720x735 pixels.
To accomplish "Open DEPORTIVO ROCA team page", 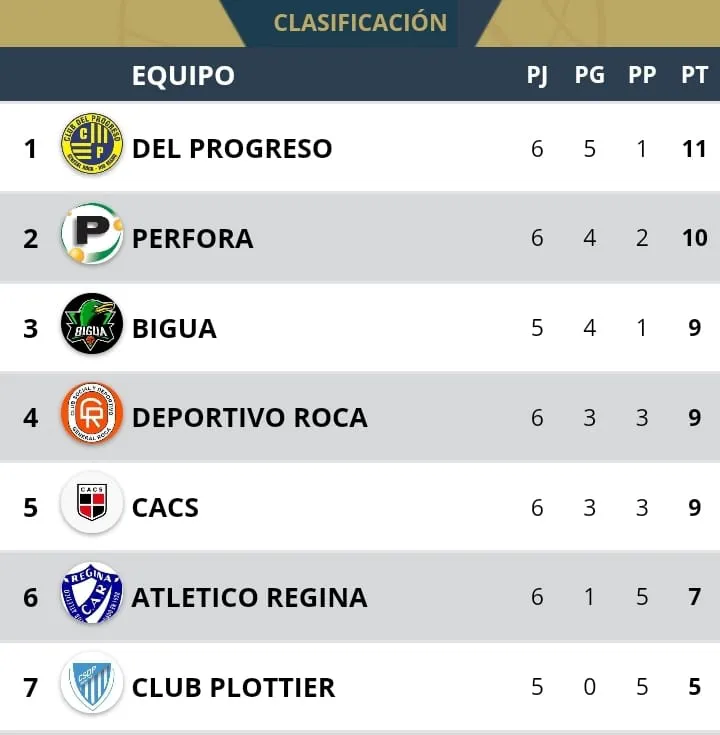I will (250, 418).
